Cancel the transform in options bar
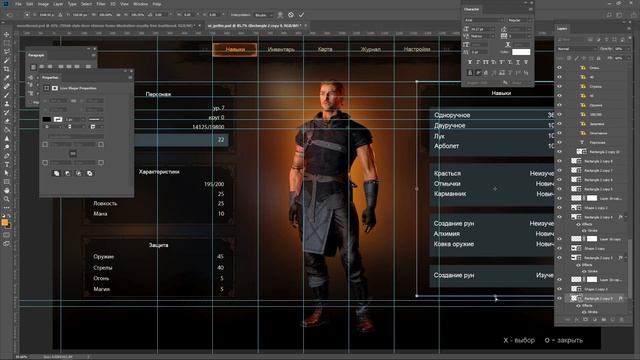 point(291,15)
